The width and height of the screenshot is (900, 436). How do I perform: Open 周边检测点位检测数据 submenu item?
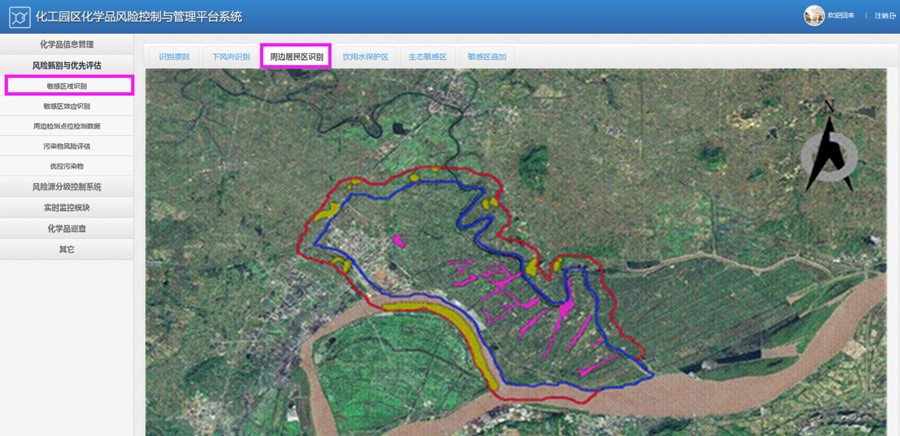pos(67,126)
